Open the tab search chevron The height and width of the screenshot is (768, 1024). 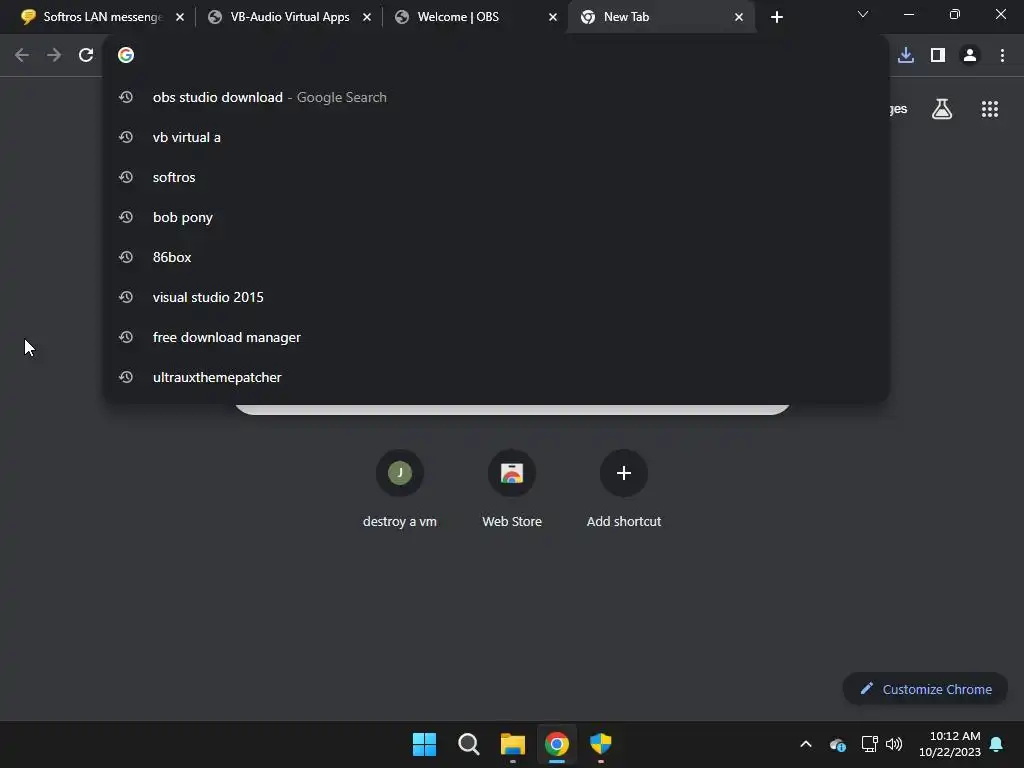pos(863,14)
